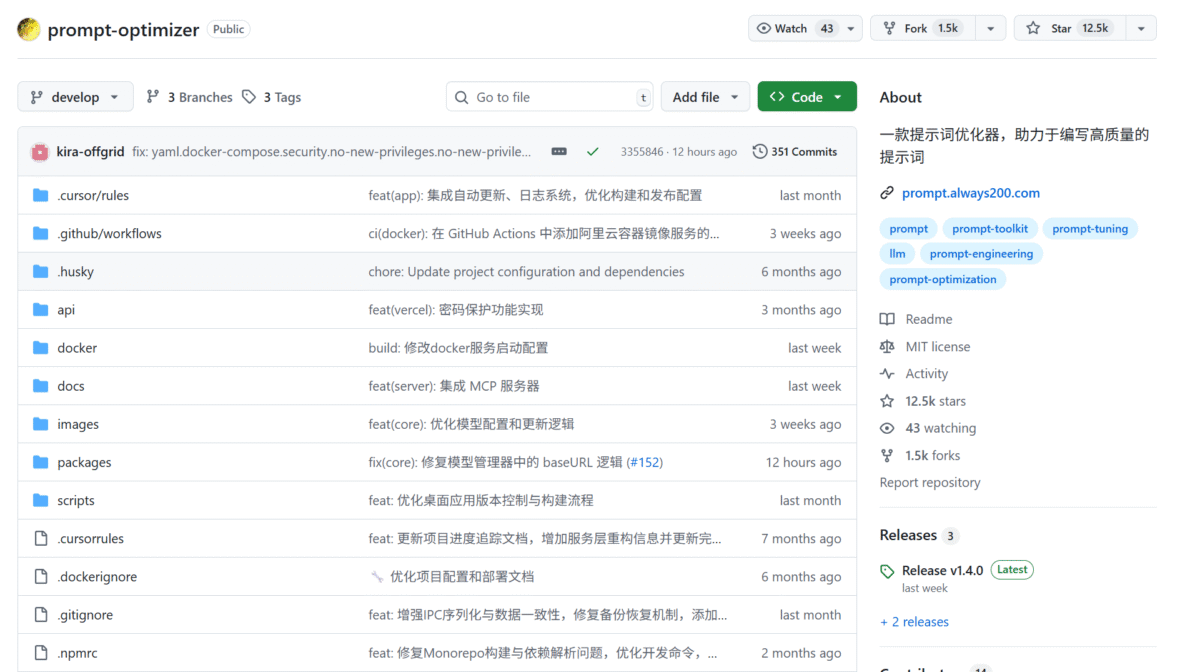Select the 'prompt-optimization' topic tag
The width and height of the screenshot is (1200, 672).
click(943, 279)
